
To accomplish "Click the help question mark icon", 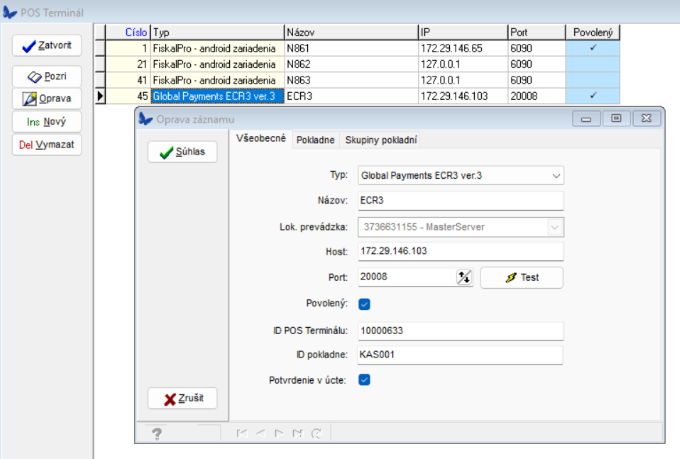I will 157,433.
